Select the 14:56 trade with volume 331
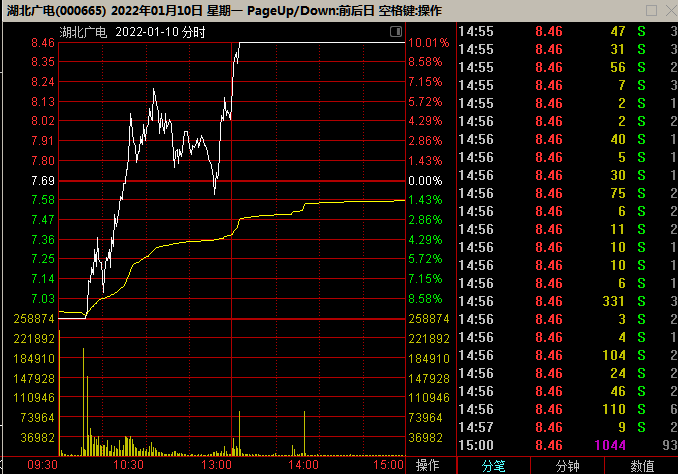Screen dimensions: 678x474 pyautogui.click(x=567, y=301)
